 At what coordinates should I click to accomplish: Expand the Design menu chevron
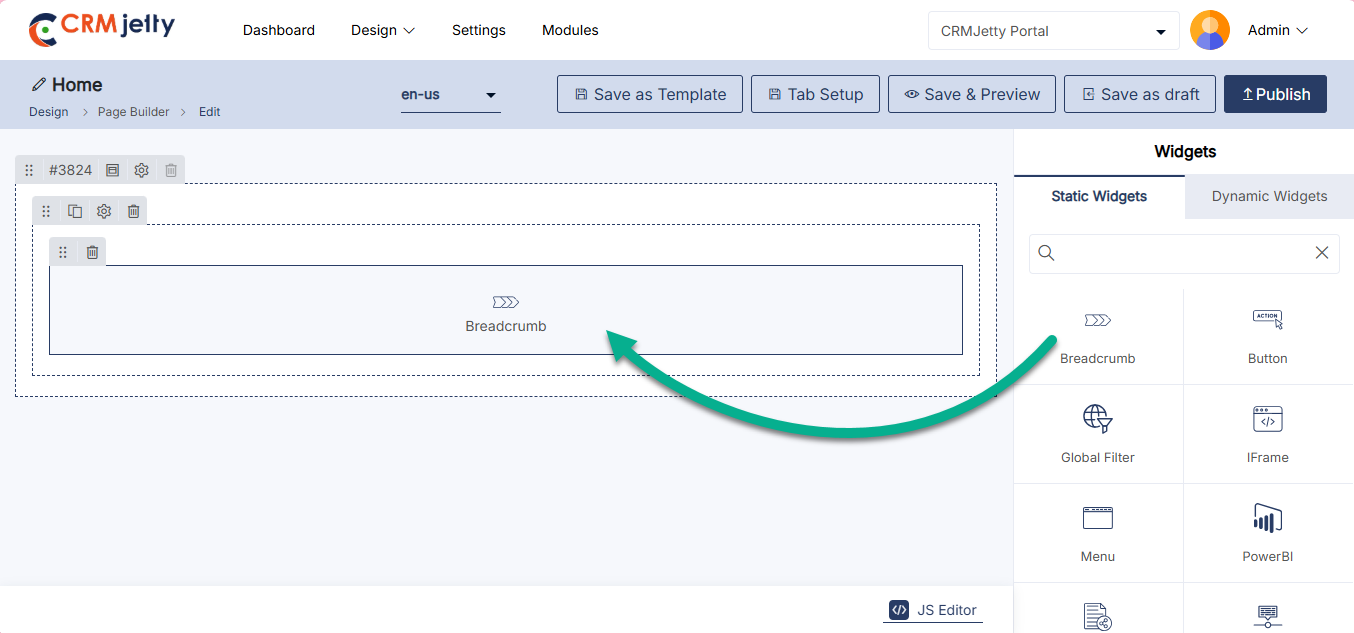[x=409, y=31]
